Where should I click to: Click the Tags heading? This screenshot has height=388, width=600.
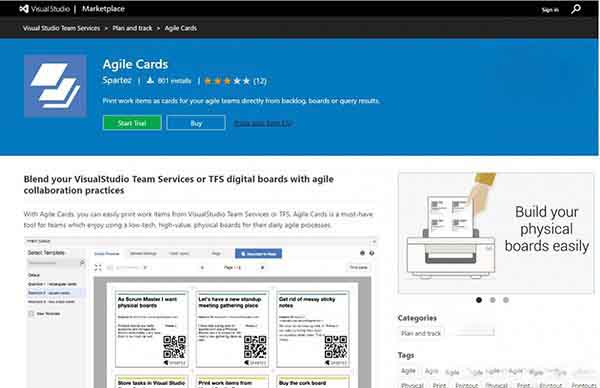tap(406, 355)
